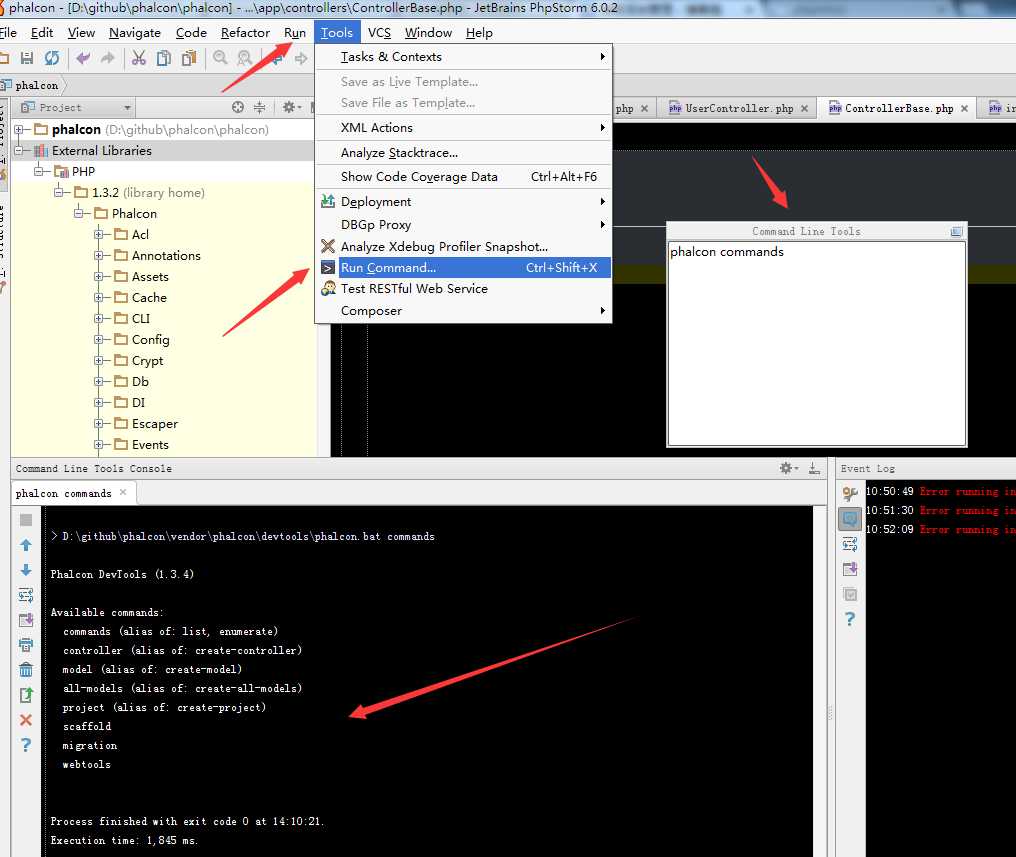
Task: Click the console Stop process icon
Action: 26,520
